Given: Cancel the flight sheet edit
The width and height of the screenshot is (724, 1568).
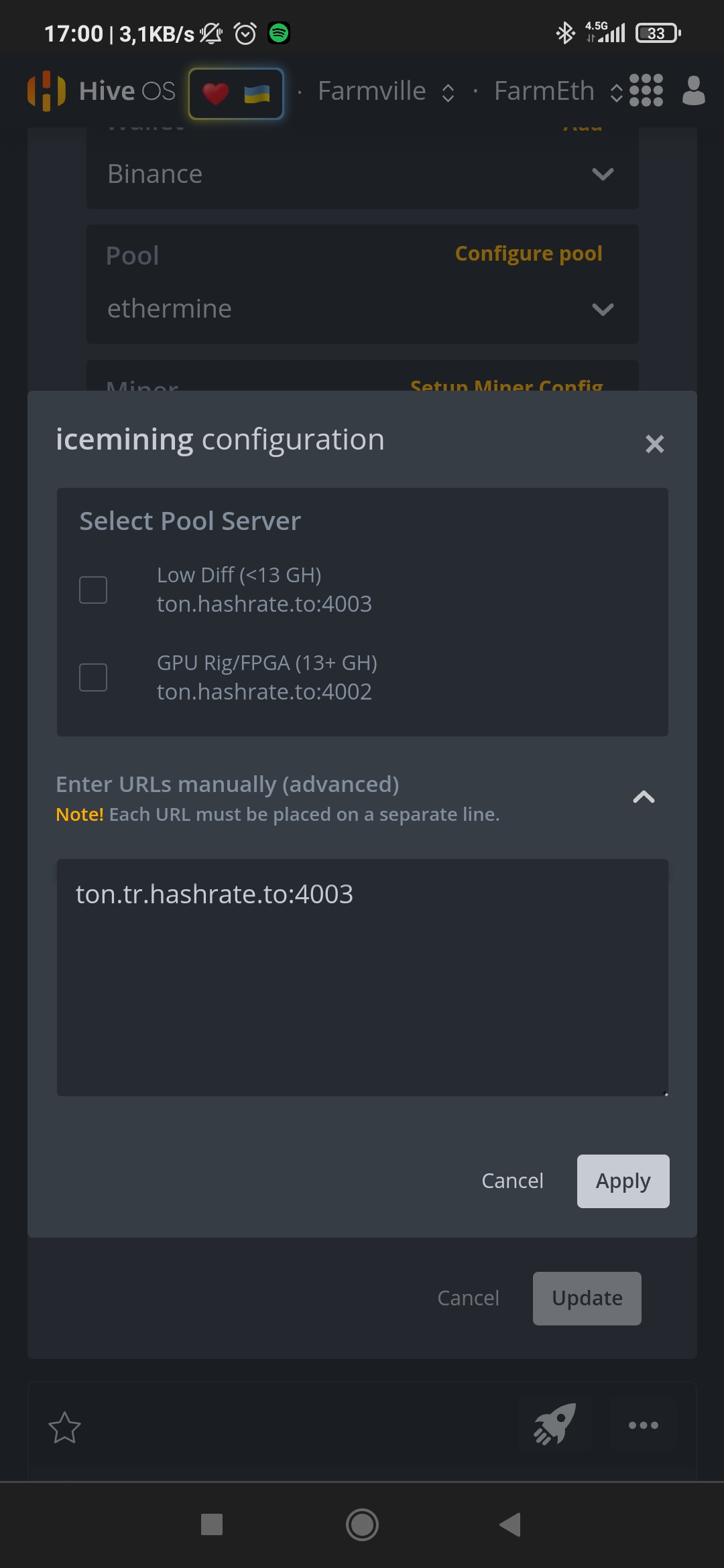Looking at the screenshot, I should (468, 1298).
